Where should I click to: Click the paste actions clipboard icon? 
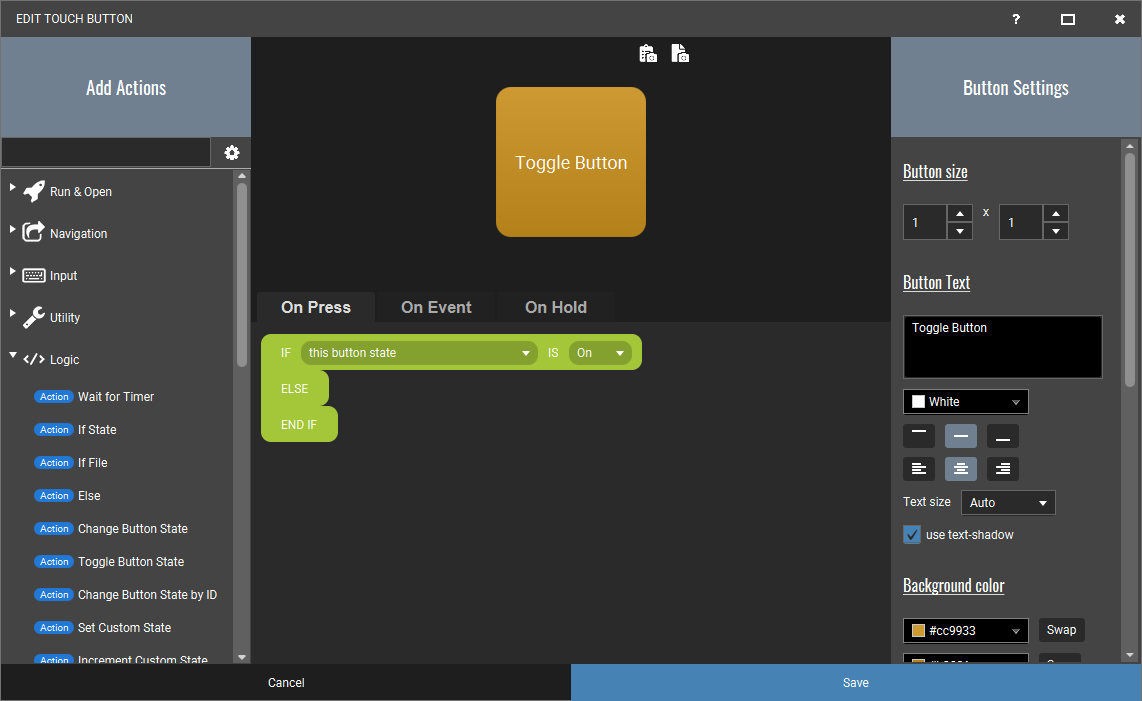pyautogui.click(x=647, y=53)
